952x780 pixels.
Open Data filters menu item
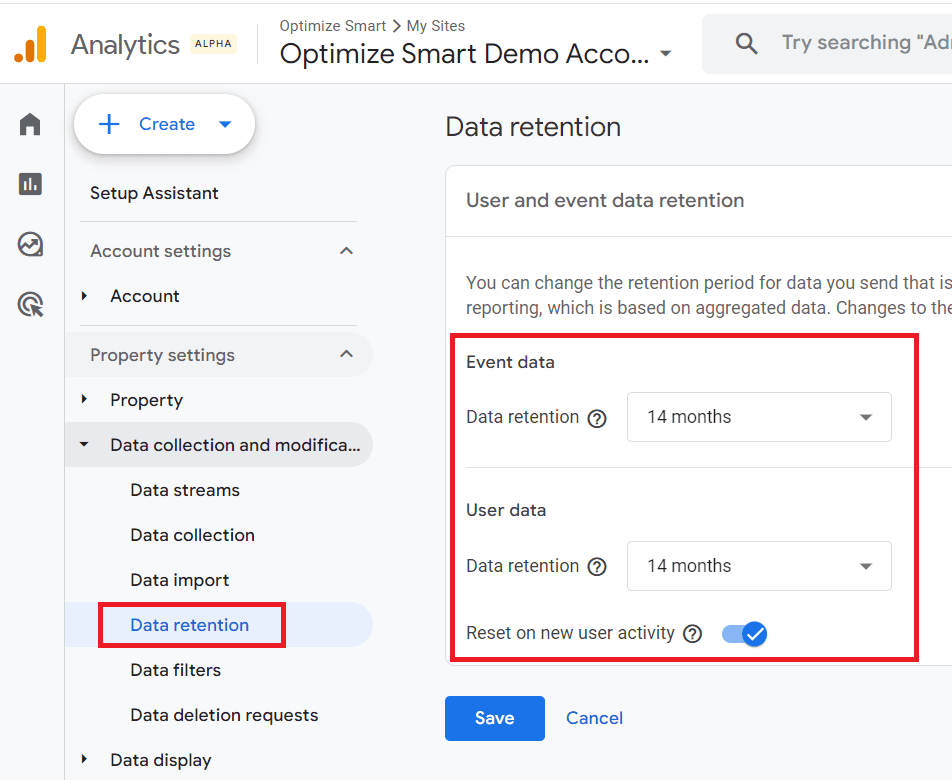(x=175, y=670)
